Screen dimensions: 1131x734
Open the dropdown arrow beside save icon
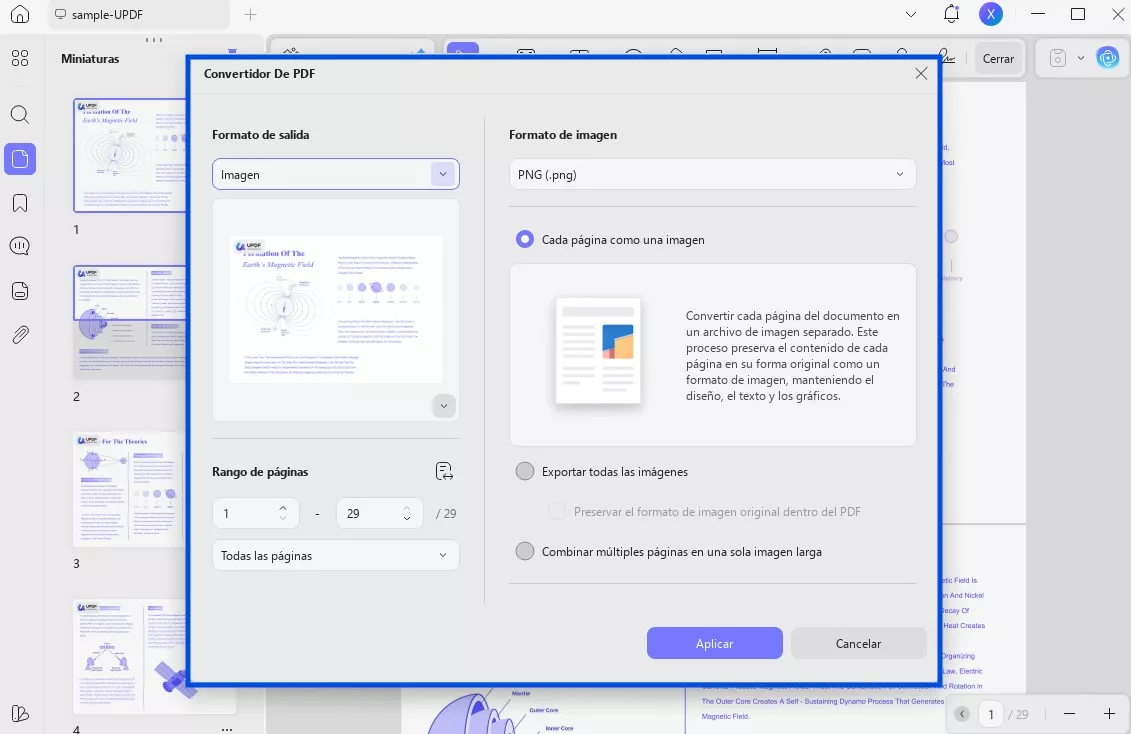click(x=1081, y=58)
